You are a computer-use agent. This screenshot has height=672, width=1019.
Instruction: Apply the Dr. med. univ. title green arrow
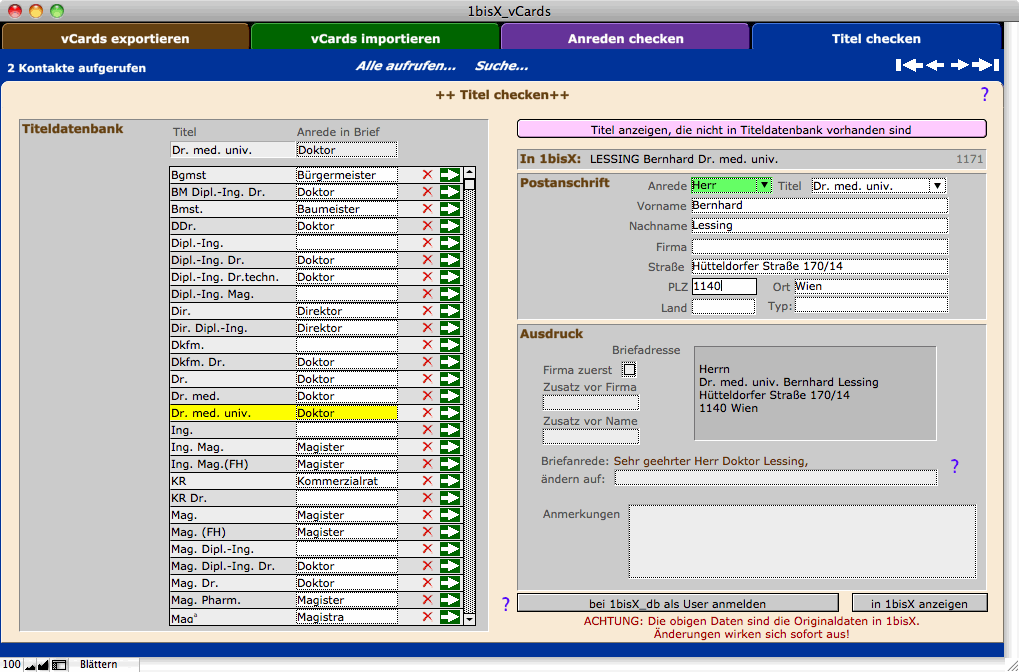click(x=449, y=413)
